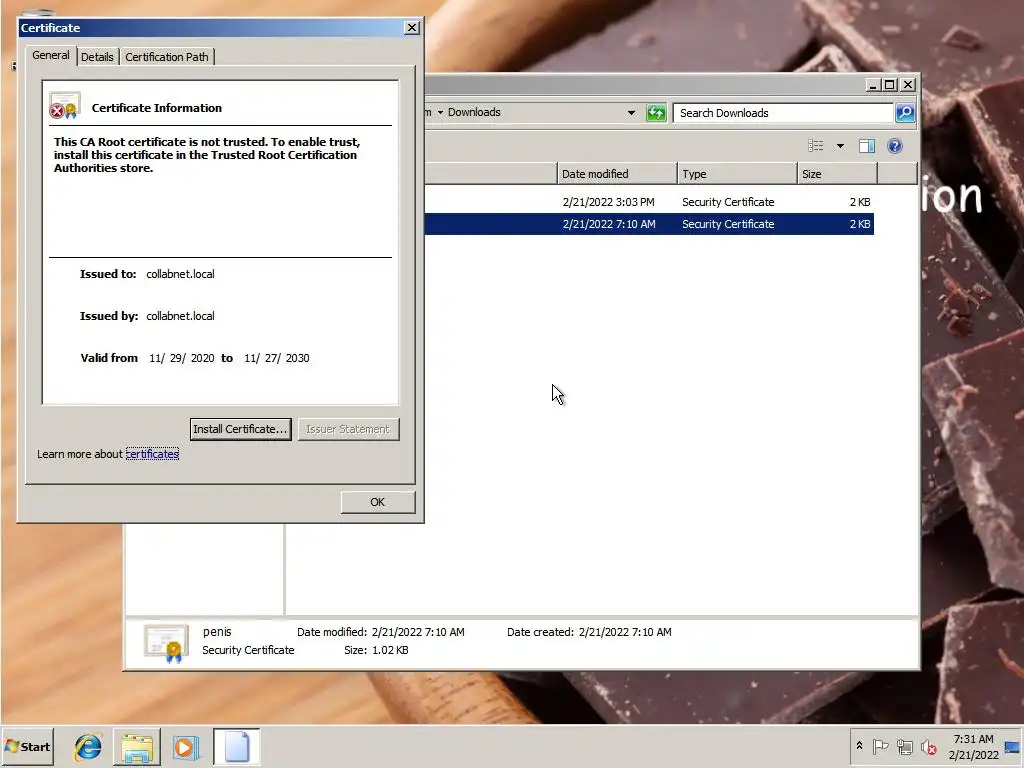Select the file modified 3:03 PM
Image resolution: width=1024 pixels, height=768 pixels.
(649, 202)
